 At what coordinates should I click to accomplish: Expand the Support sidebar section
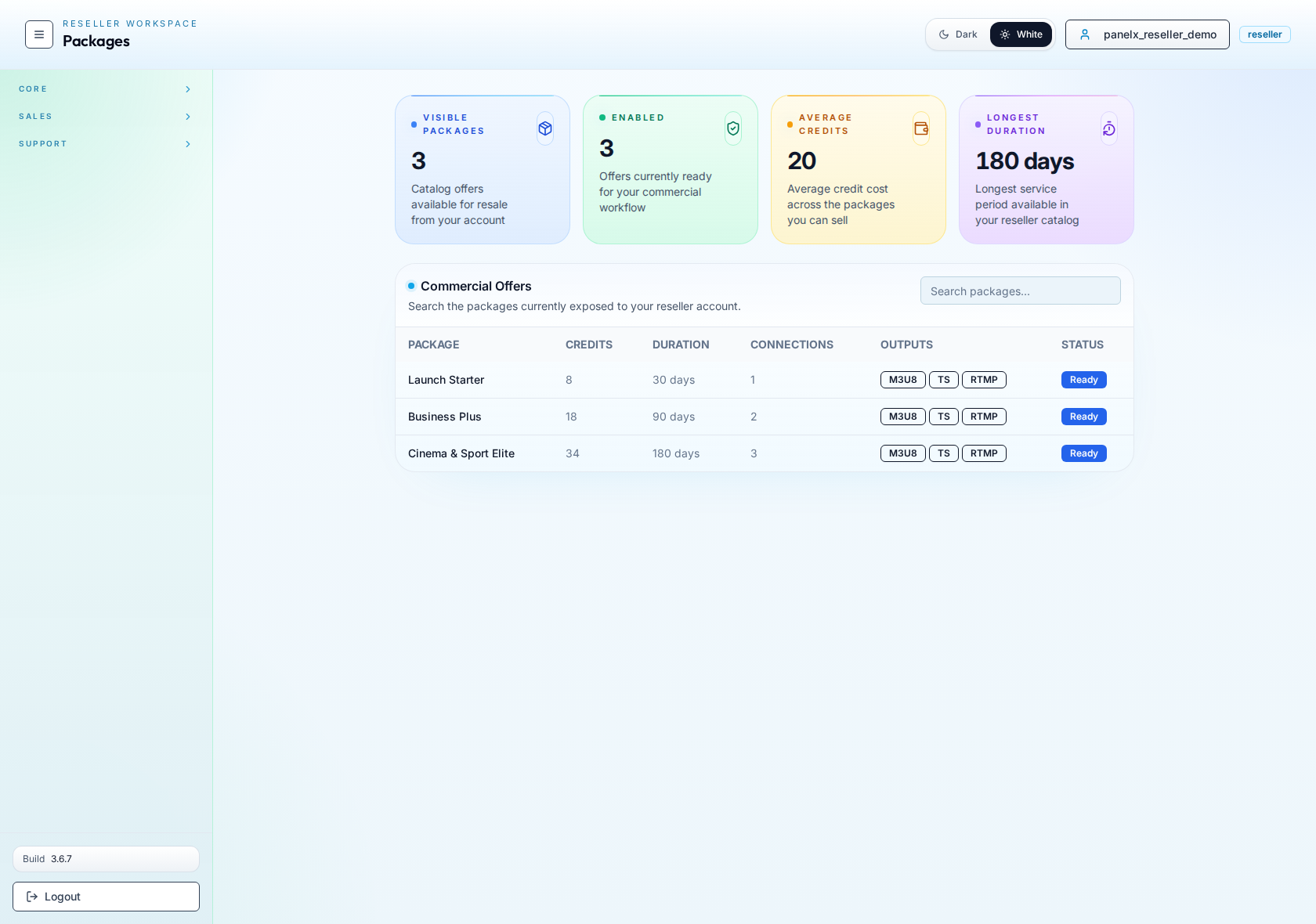click(106, 143)
